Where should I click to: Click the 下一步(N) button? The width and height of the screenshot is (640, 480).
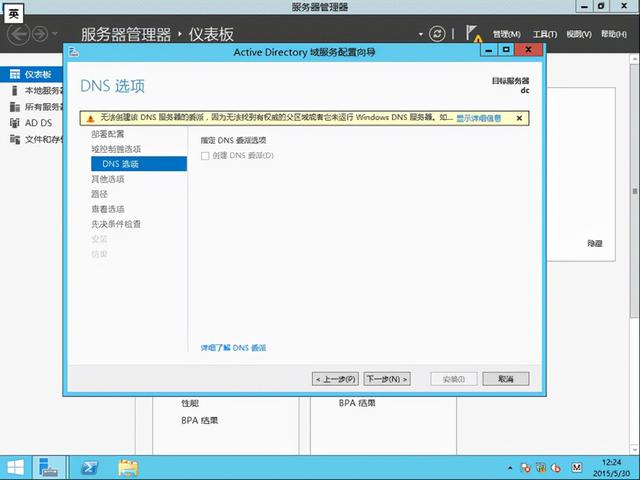pyautogui.click(x=387, y=379)
